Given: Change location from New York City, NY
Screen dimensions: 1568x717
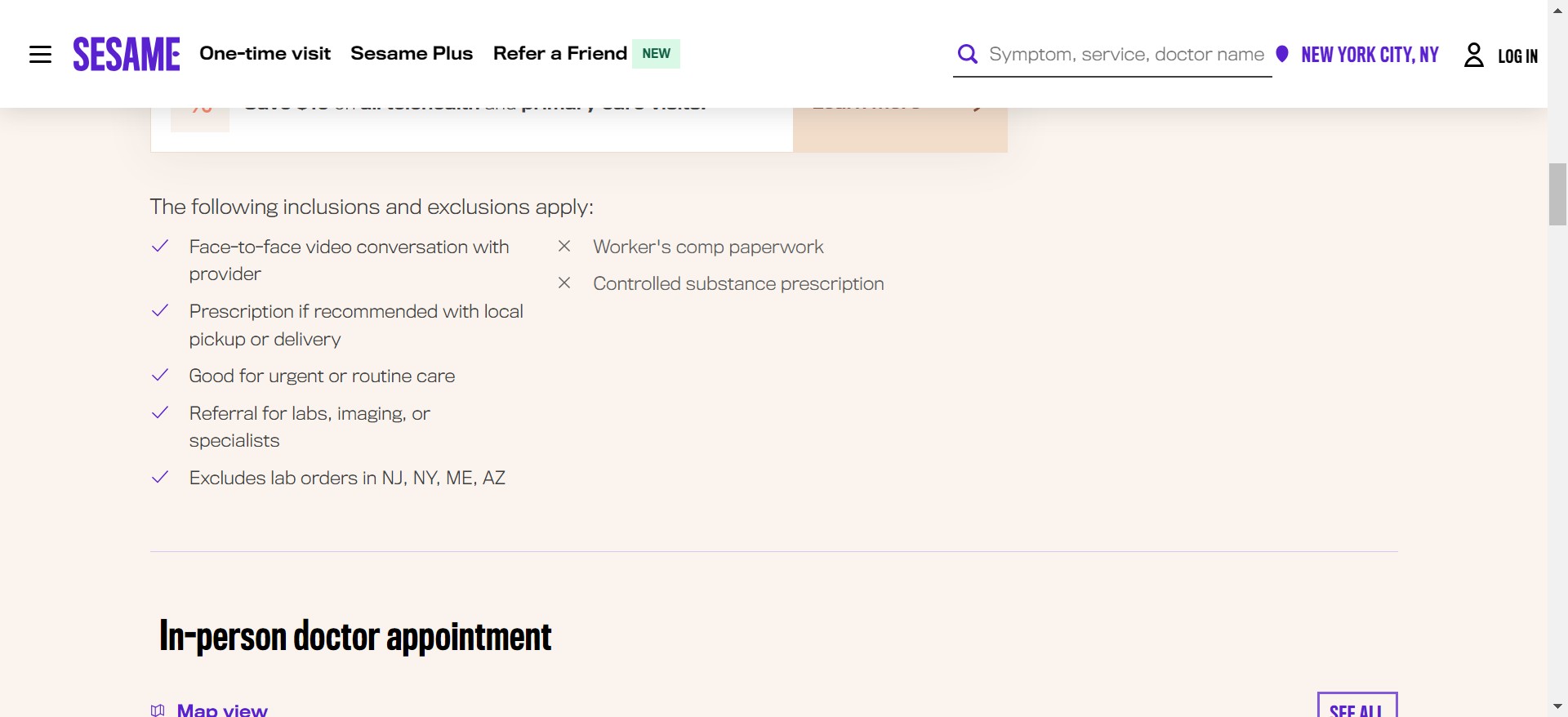Looking at the screenshot, I should tap(1370, 55).
